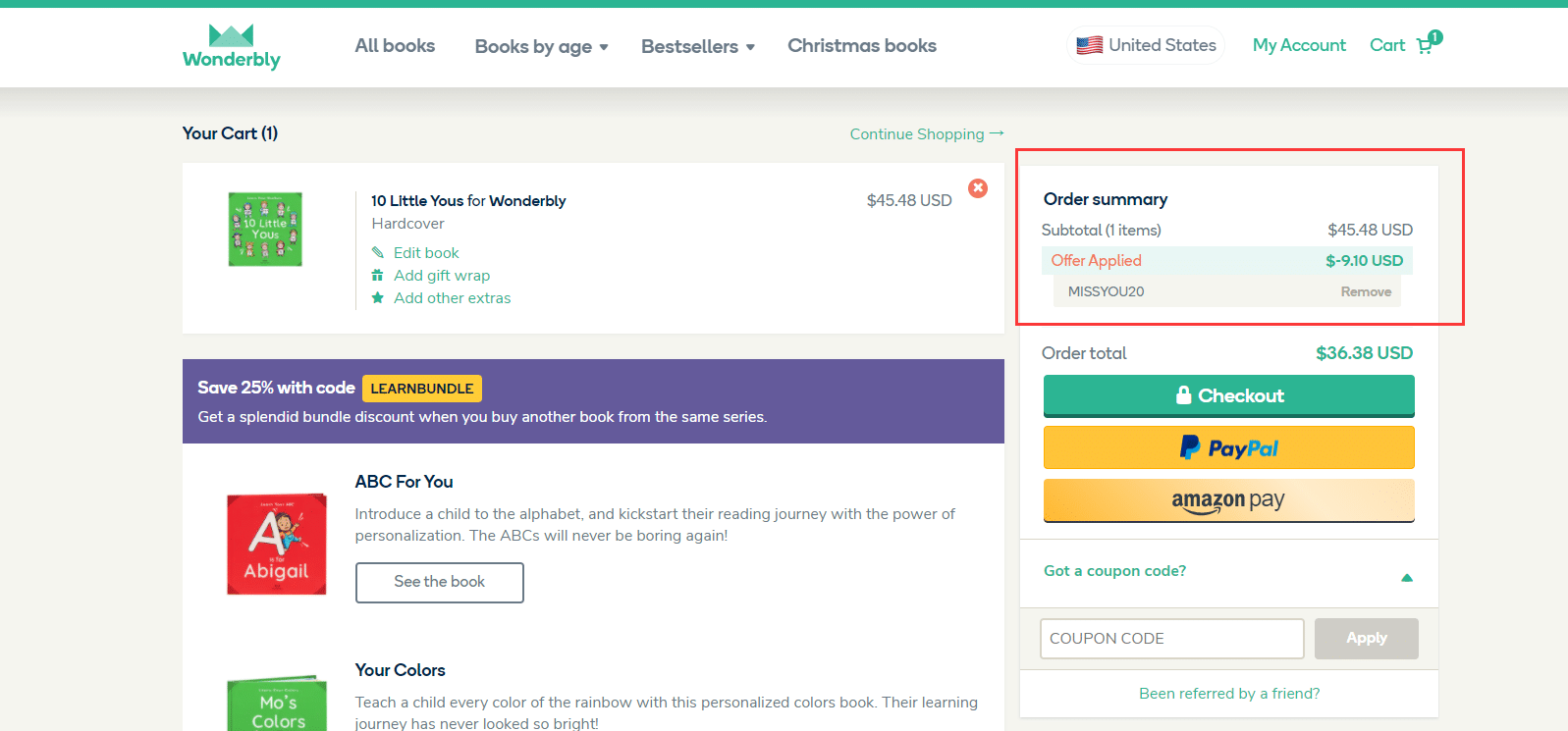Expand the Books by age dropdown

coord(542,46)
